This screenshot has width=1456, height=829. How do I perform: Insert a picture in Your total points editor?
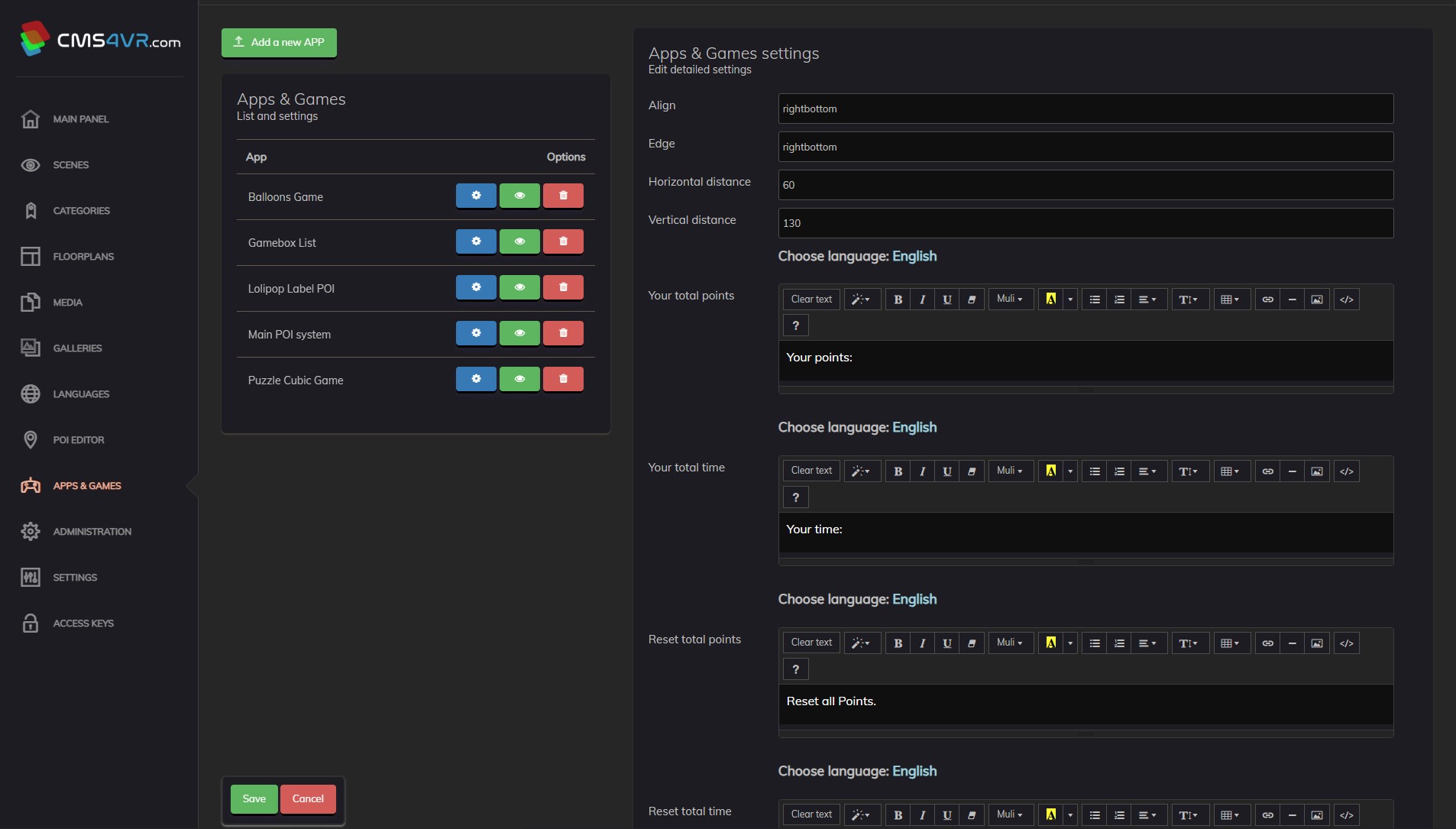coord(1316,300)
